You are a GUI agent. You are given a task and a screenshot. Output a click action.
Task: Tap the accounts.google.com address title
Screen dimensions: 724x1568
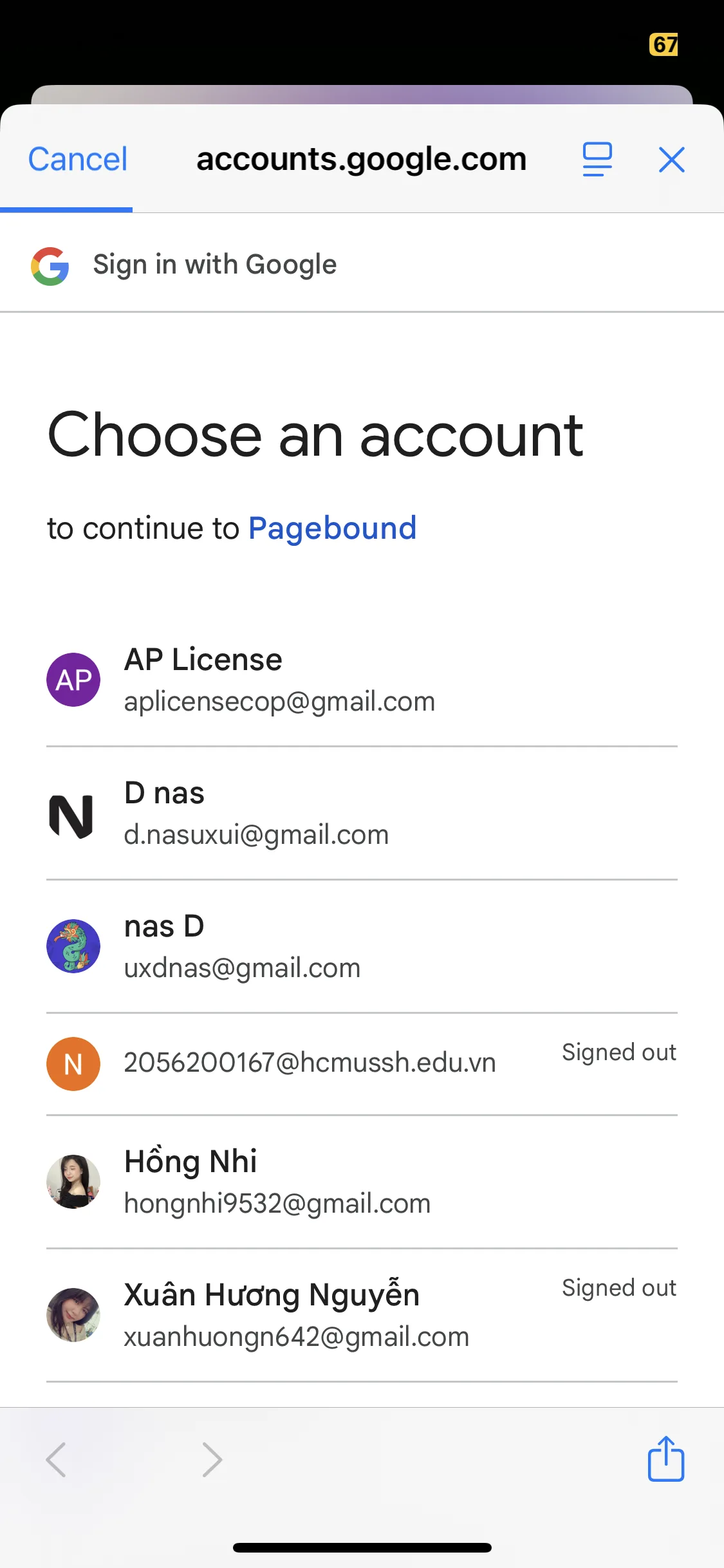pos(361,160)
